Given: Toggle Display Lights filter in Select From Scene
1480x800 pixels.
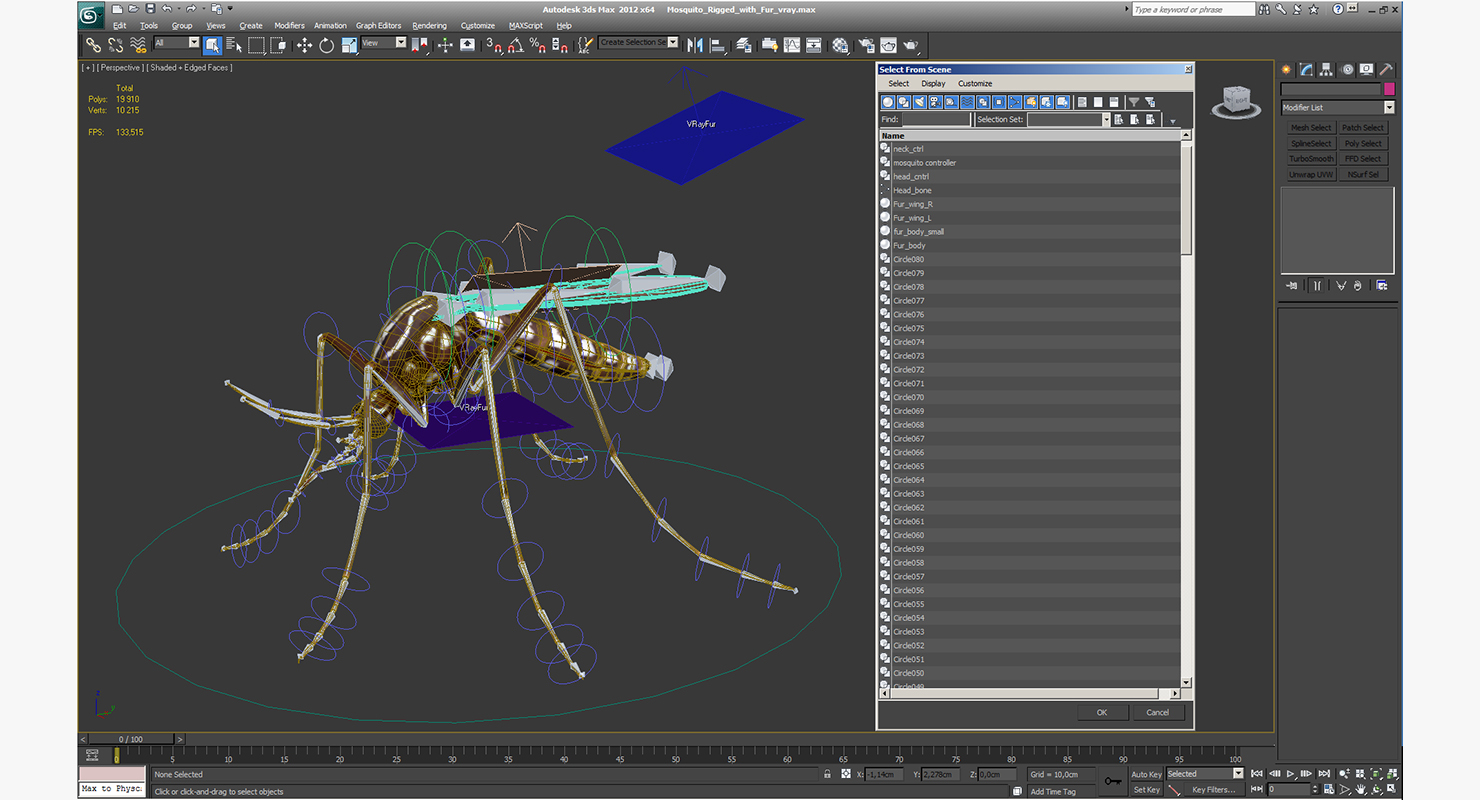Looking at the screenshot, I should pyautogui.click(x=919, y=102).
